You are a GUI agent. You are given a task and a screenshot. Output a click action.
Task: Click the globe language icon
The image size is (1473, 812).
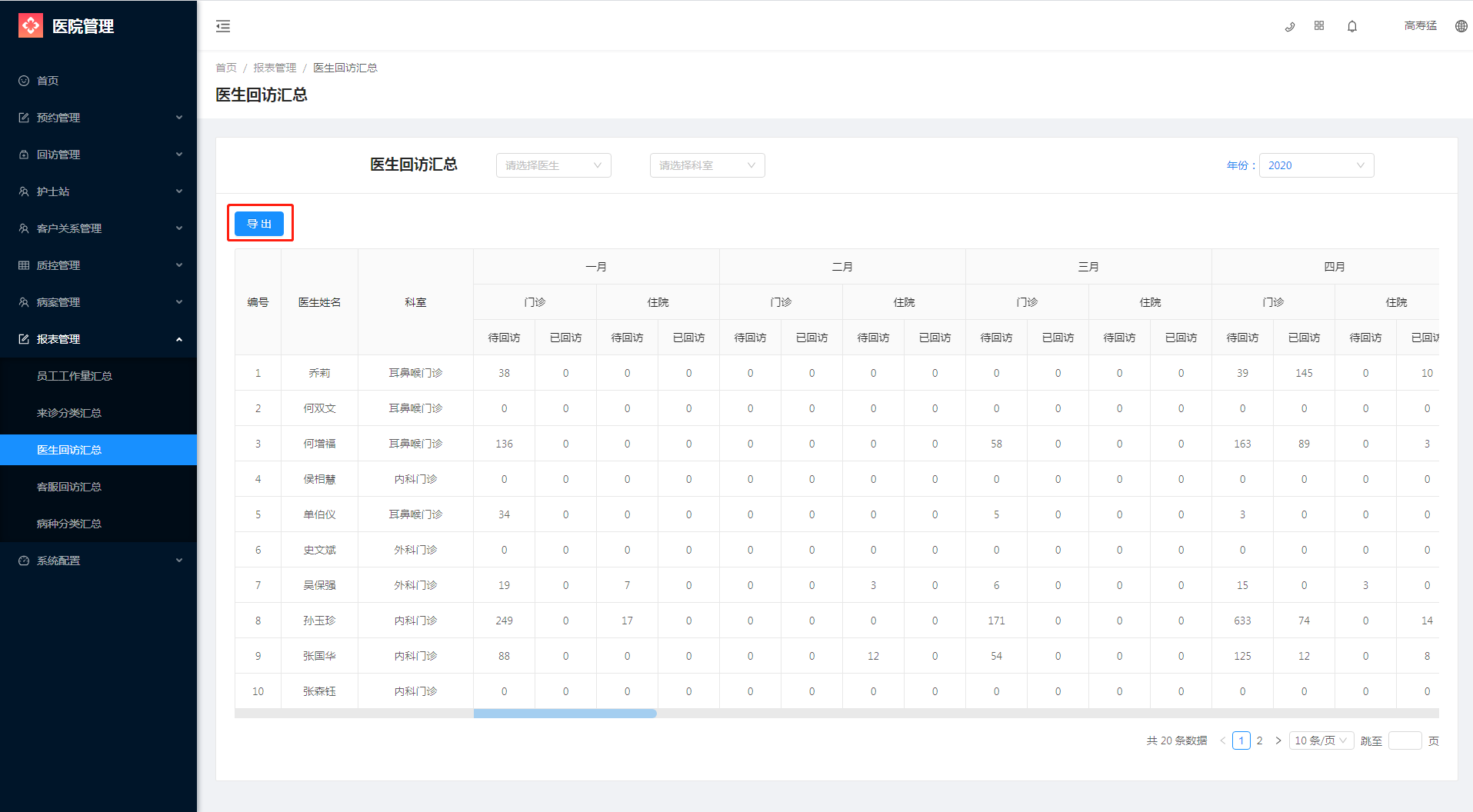point(1461,26)
